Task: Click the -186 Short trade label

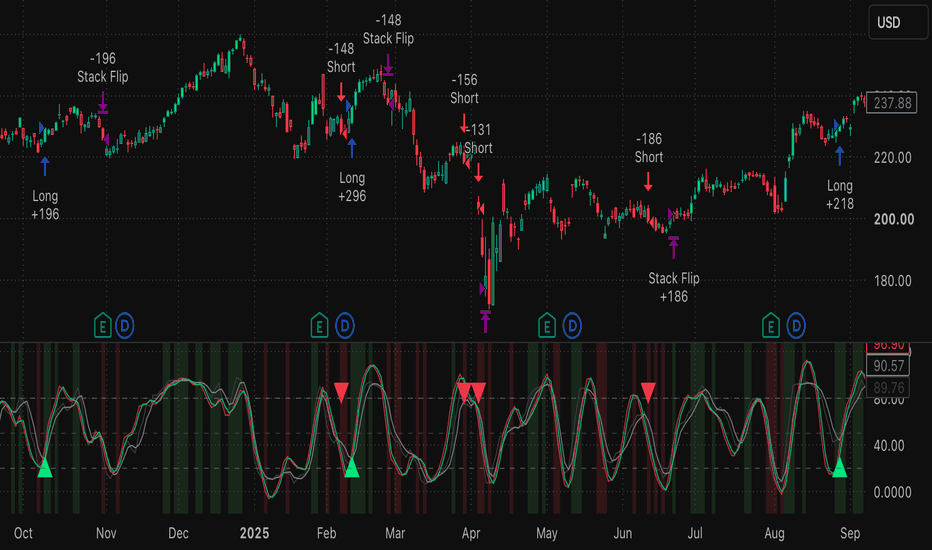Action: [648, 148]
